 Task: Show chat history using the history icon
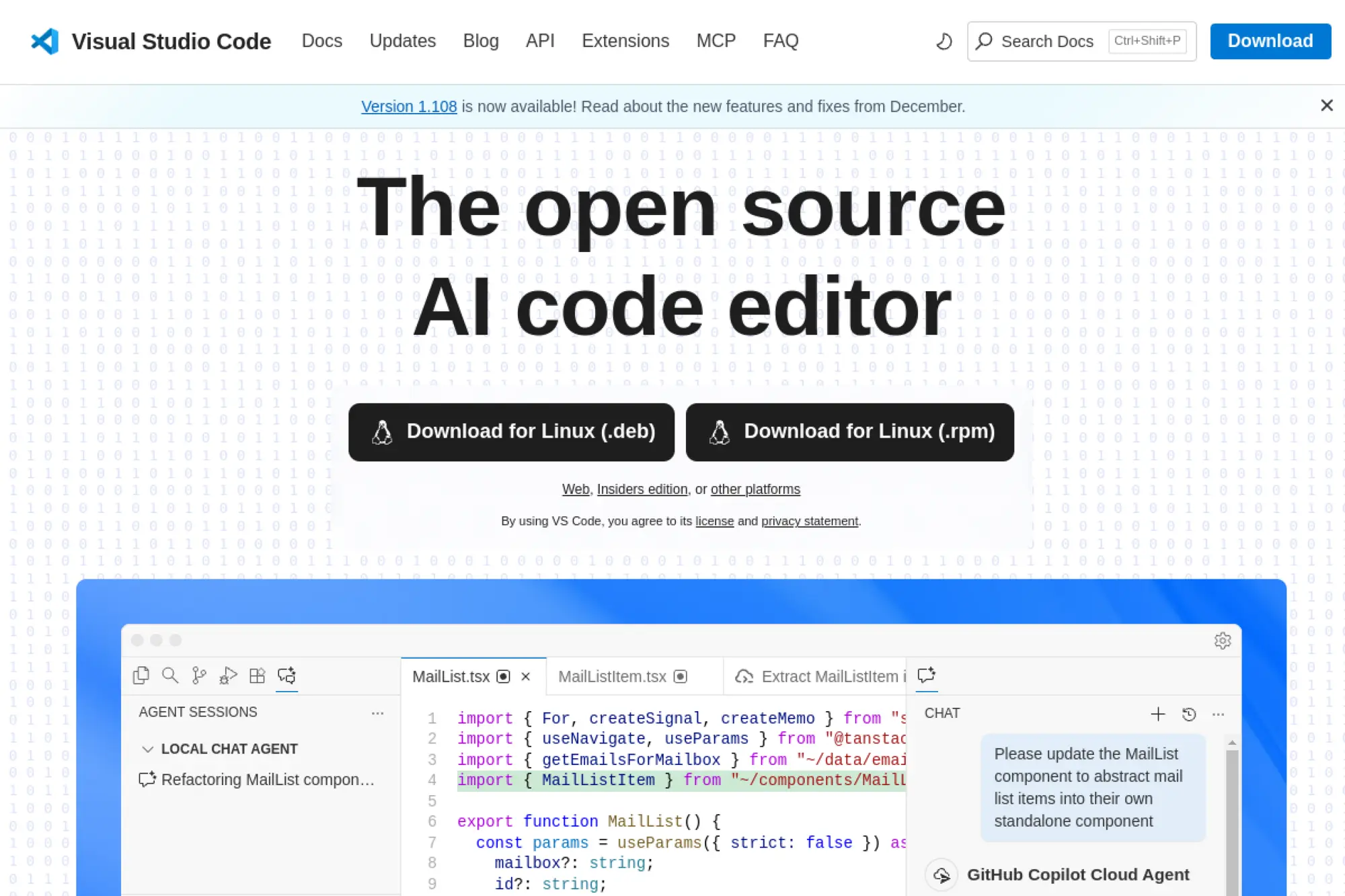(1189, 714)
